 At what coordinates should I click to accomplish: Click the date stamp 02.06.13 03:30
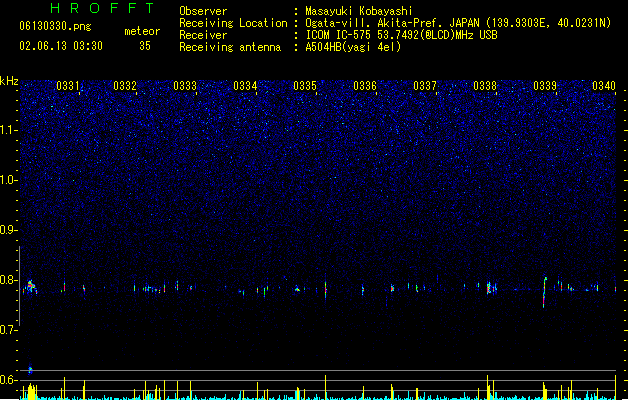tap(61, 46)
